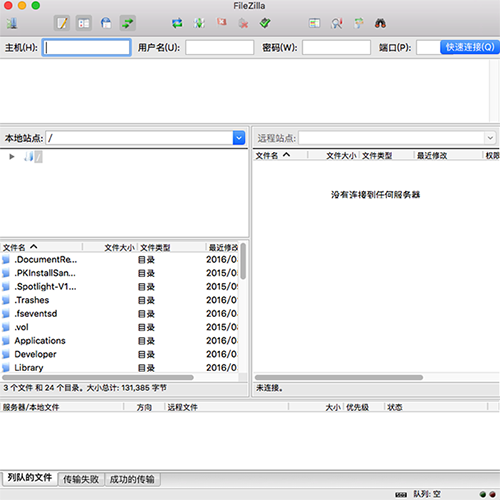500x500 pixels.
Task: Click the Applications folder icon
Action: tap(6, 341)
